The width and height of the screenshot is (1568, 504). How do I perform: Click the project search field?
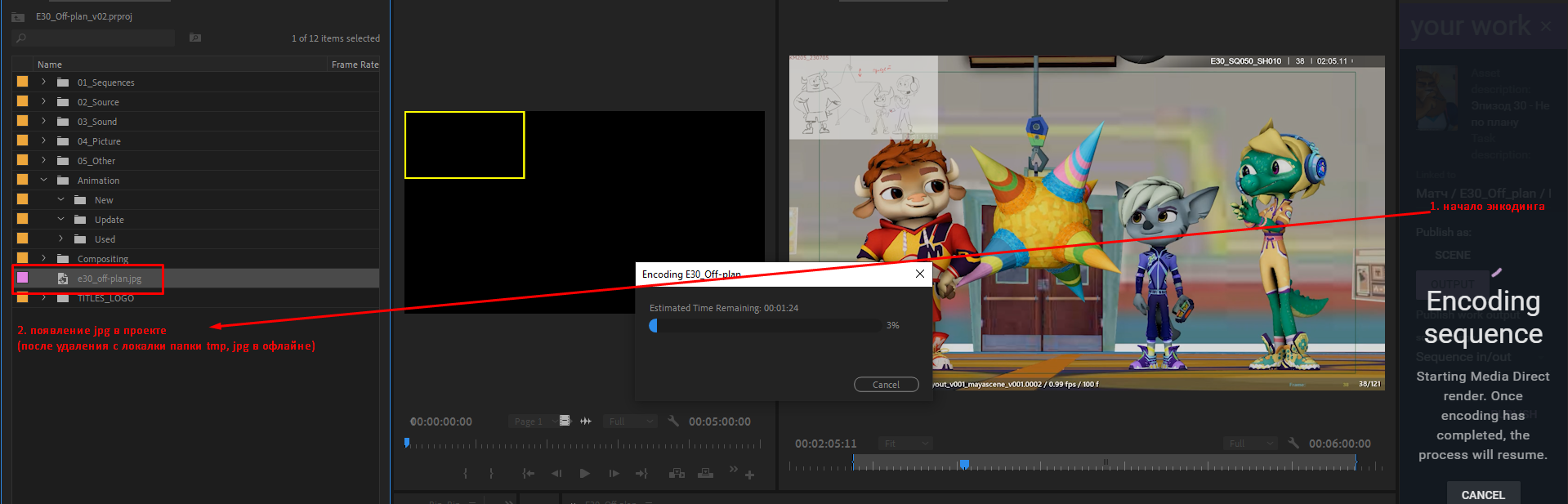pos(95,38)
